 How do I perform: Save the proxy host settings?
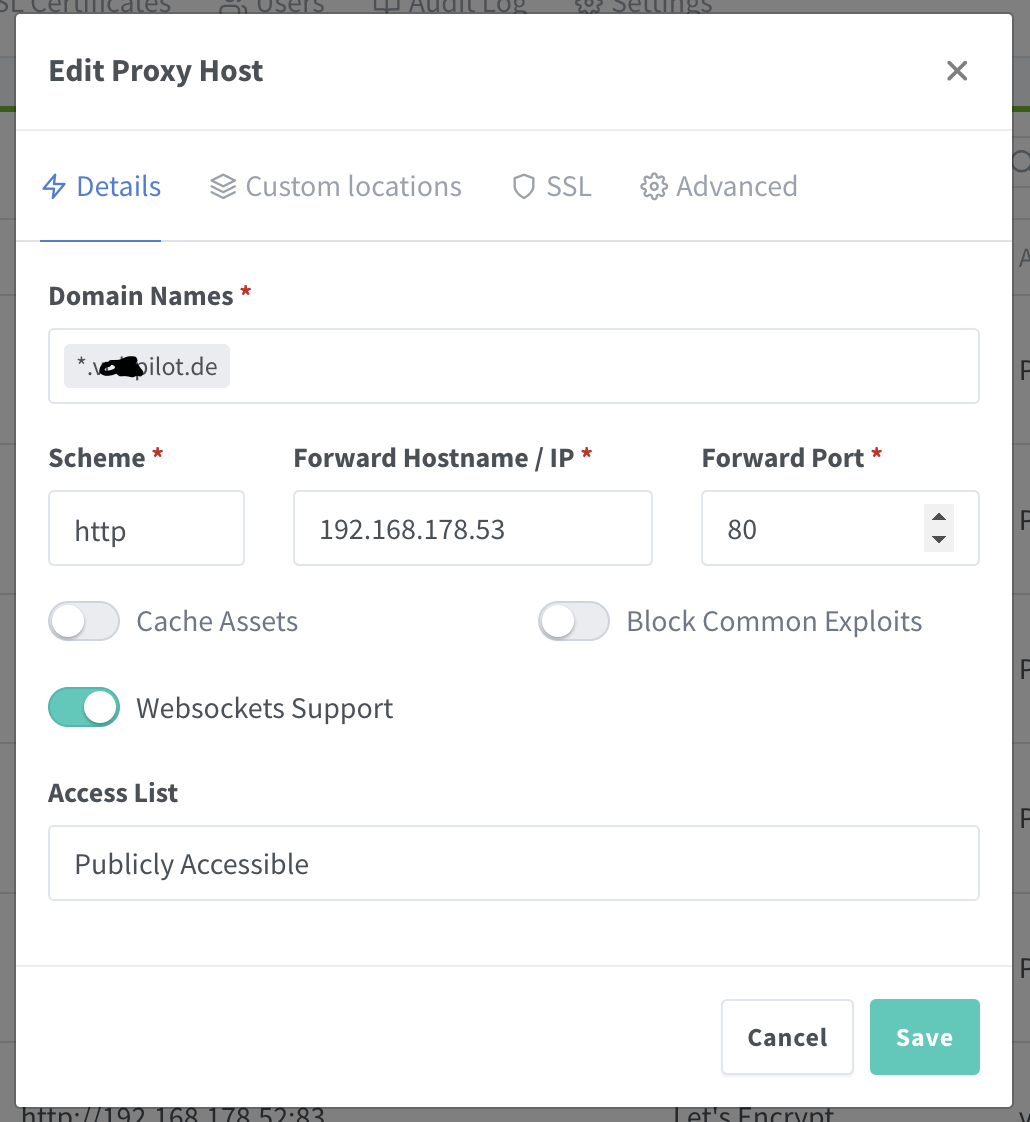pos(924,1037)
